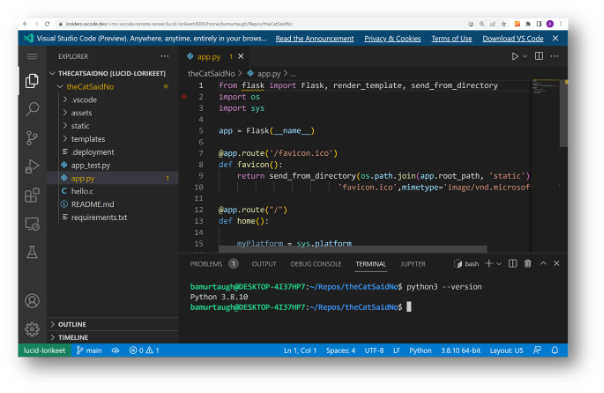Click the Run Python File play icon
Image resolution: width=604 pixels, height=393 pixels.
click(x=515, y=57)
